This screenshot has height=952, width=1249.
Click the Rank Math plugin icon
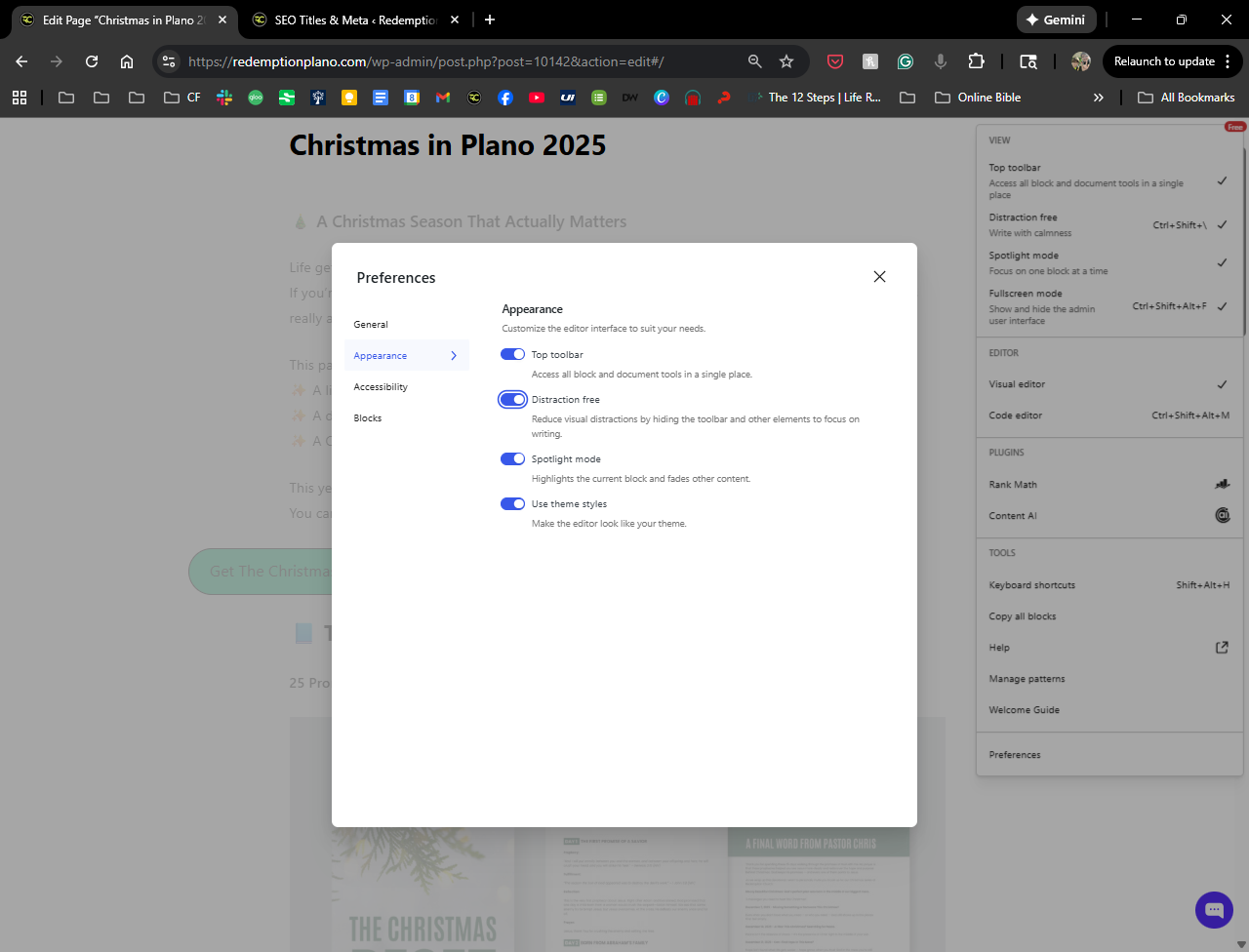(x=1222, y=485)
